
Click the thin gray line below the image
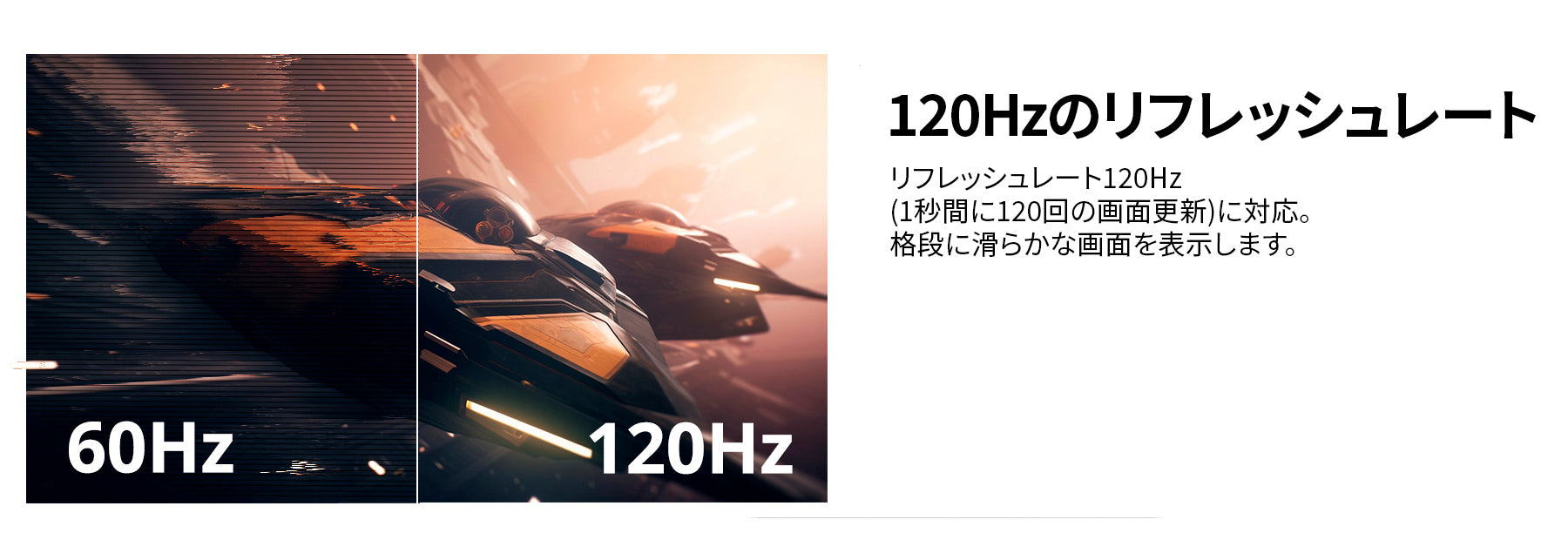(x=956, y=518)
